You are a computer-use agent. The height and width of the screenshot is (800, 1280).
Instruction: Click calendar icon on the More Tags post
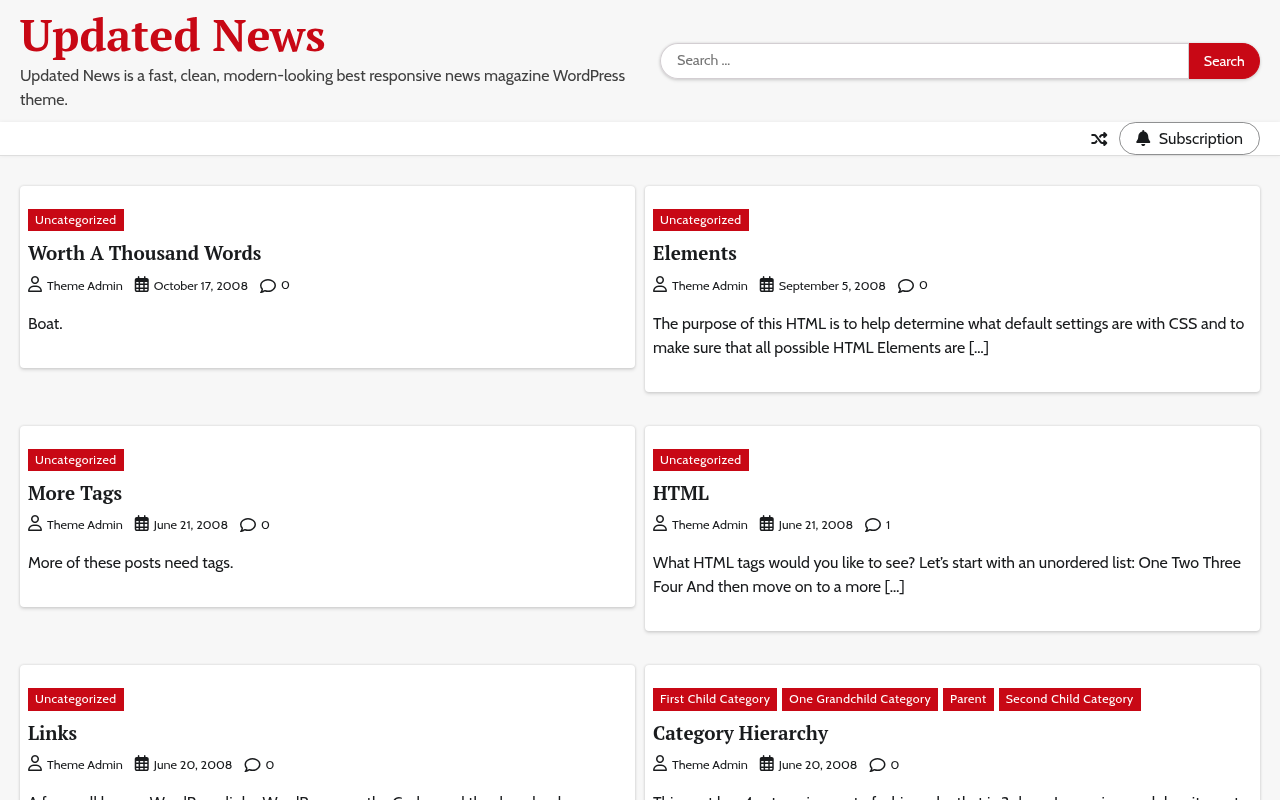point(142,524)
